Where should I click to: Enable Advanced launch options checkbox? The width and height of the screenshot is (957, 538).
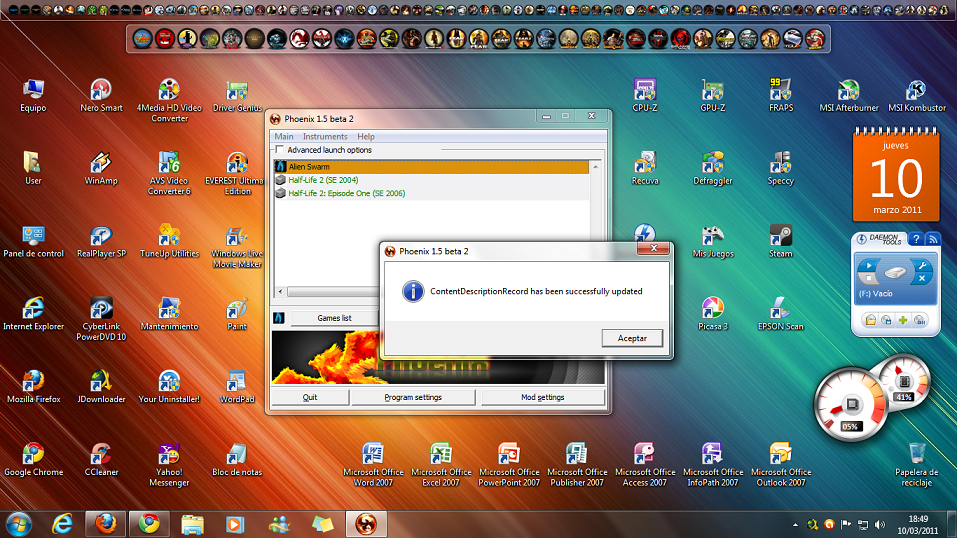click(x=280, y=150)
